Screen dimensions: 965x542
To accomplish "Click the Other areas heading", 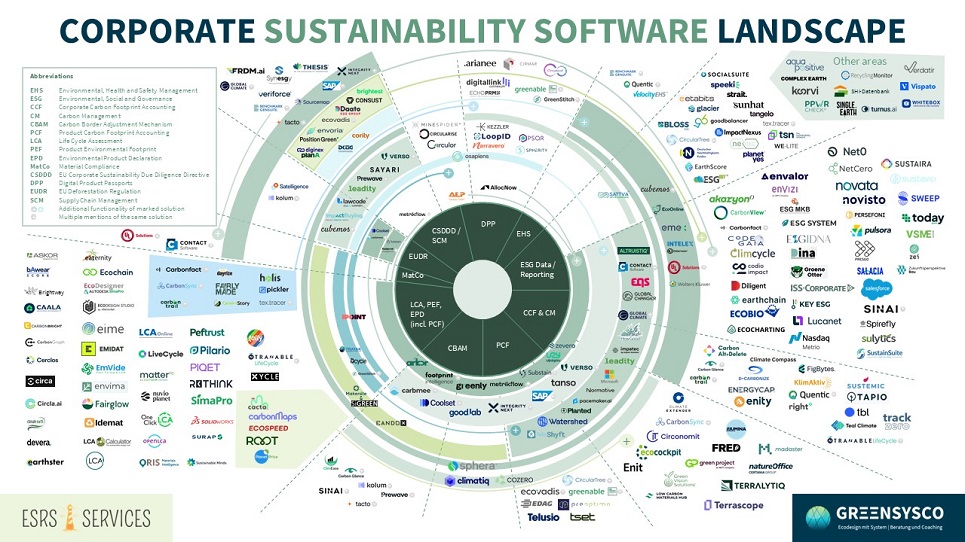I will pos(861,62).
